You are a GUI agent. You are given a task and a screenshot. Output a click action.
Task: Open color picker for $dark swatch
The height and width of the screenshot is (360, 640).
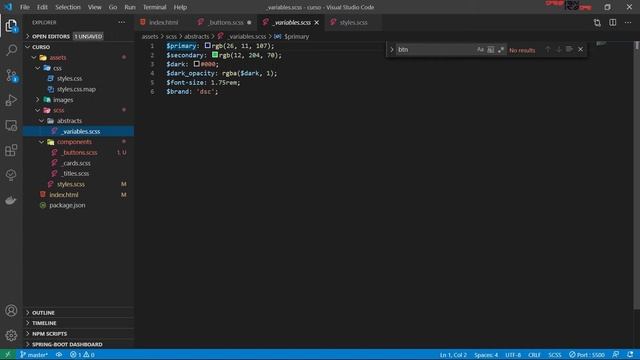tap(197, 64)
